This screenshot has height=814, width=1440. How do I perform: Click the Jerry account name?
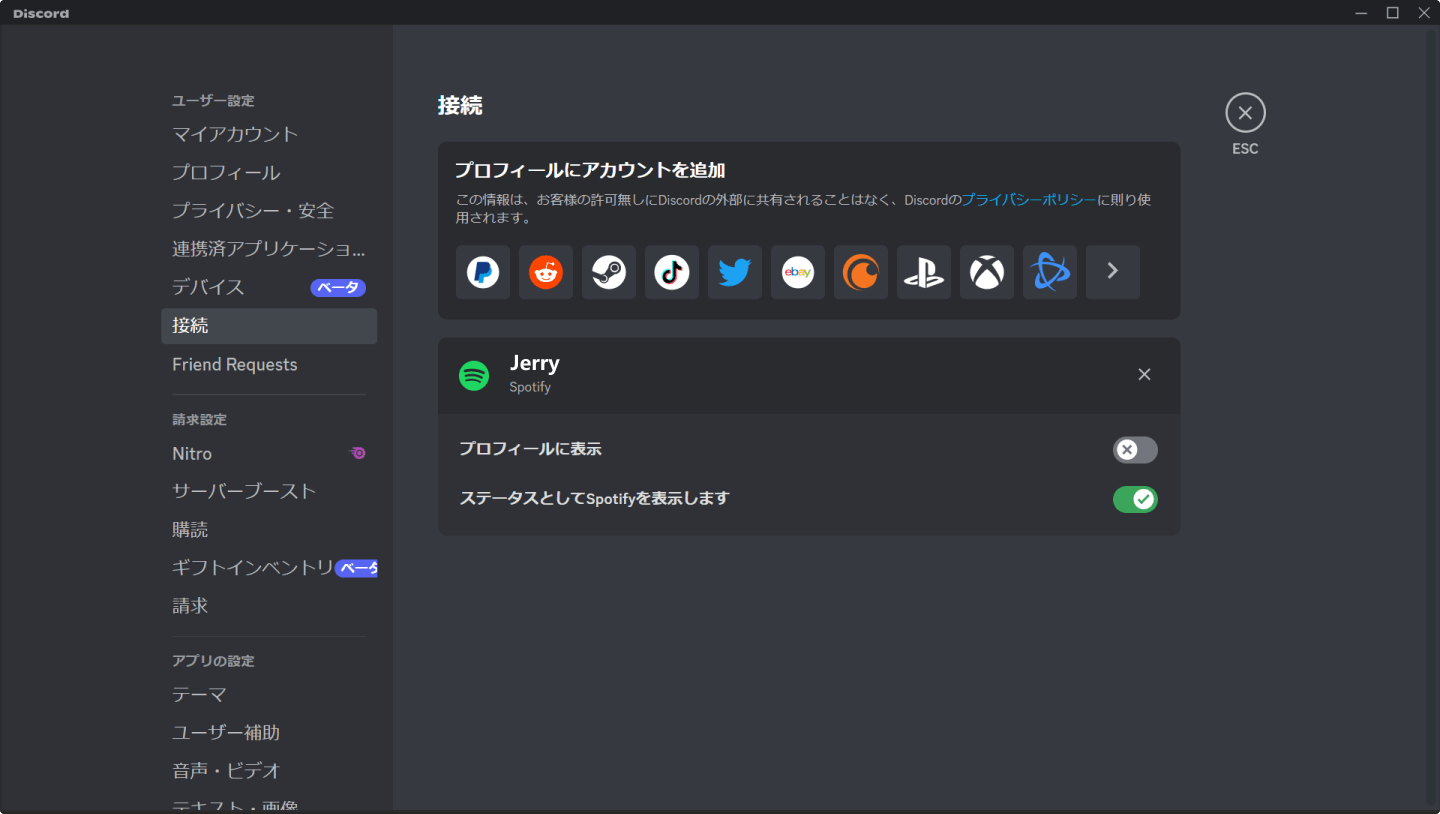pos(535,363)
